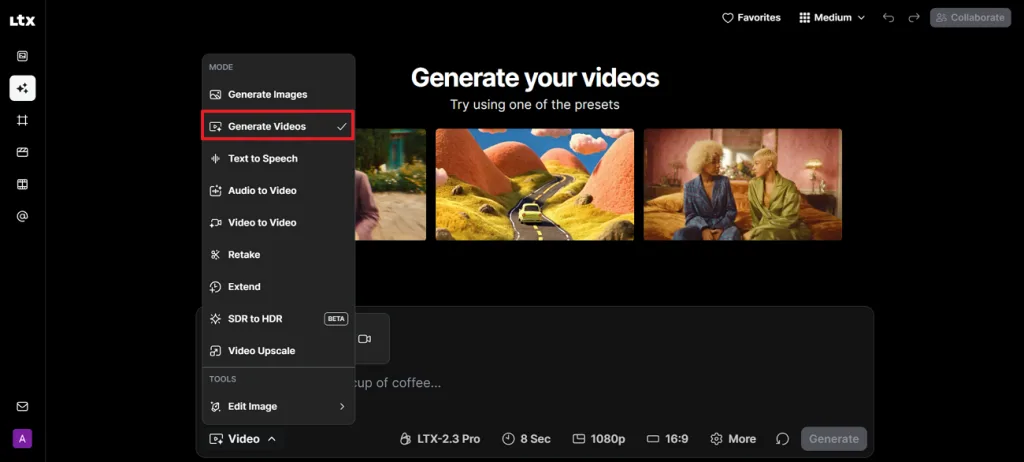Select Audio to Video mode

278,191
